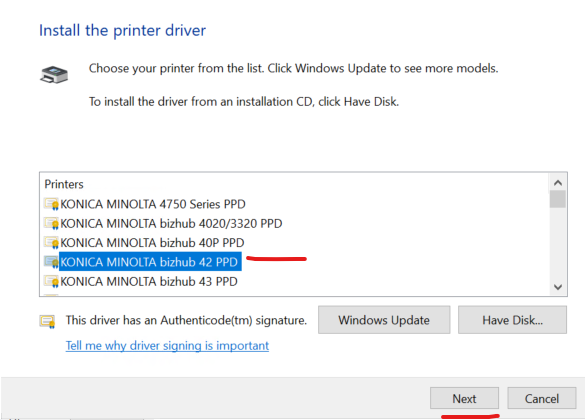The height and width of the screenshot is (420, 585).
Task: Click the bizhub 40P PPD driver icon
Action: [51, 243]
